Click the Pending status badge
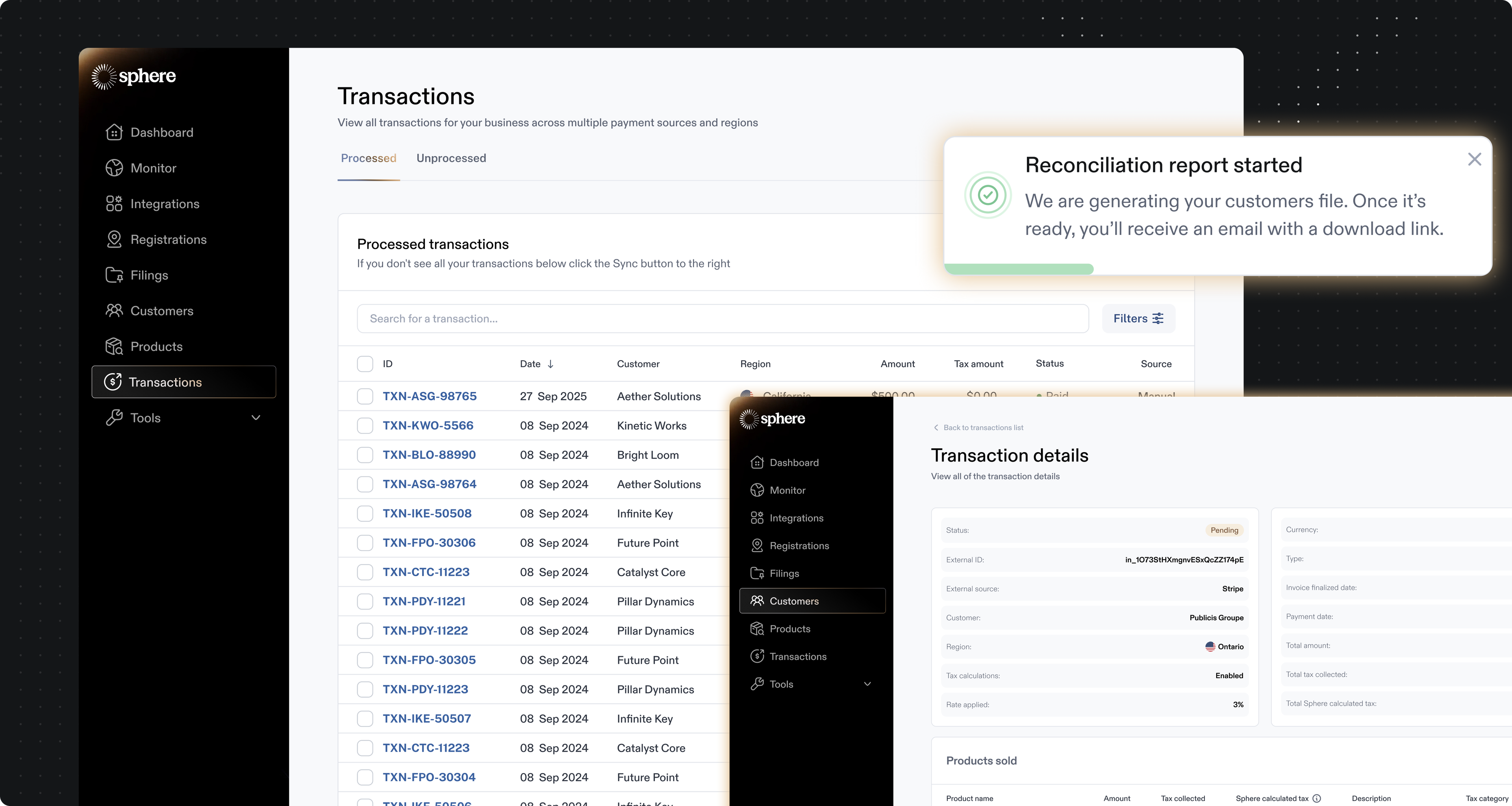The image size is (1512, 806). pyautogui.click(x=1225, y=530)
